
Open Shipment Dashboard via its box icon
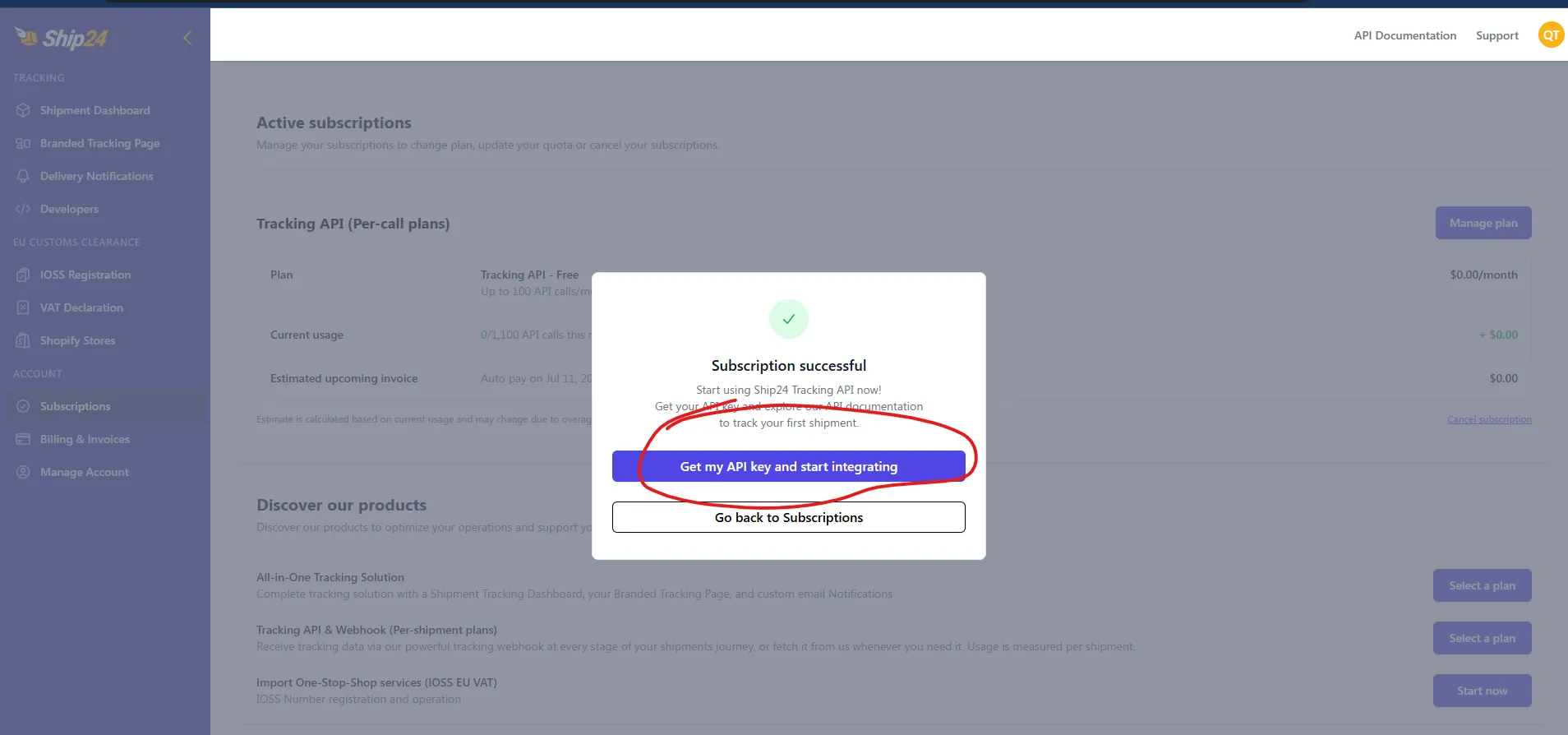[x=23, y=110]
